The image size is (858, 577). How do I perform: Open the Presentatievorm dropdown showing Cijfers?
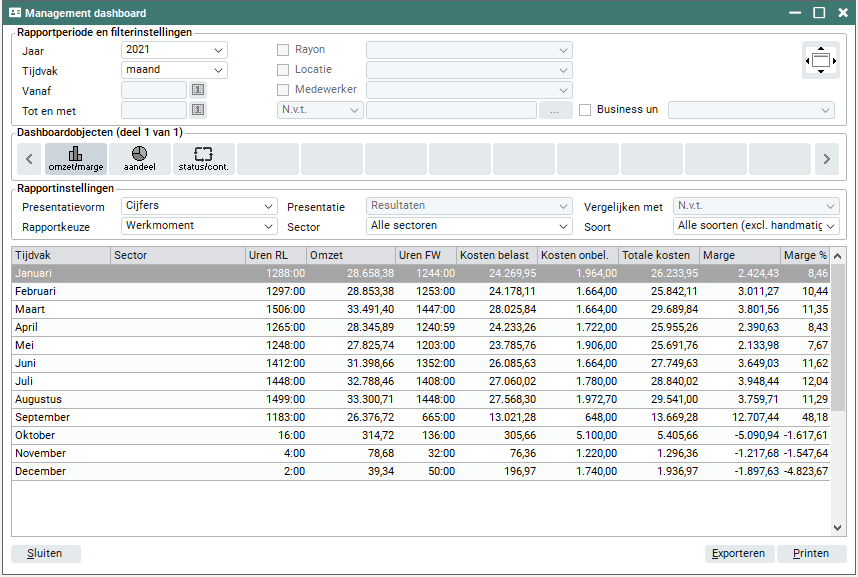(199, 206)
